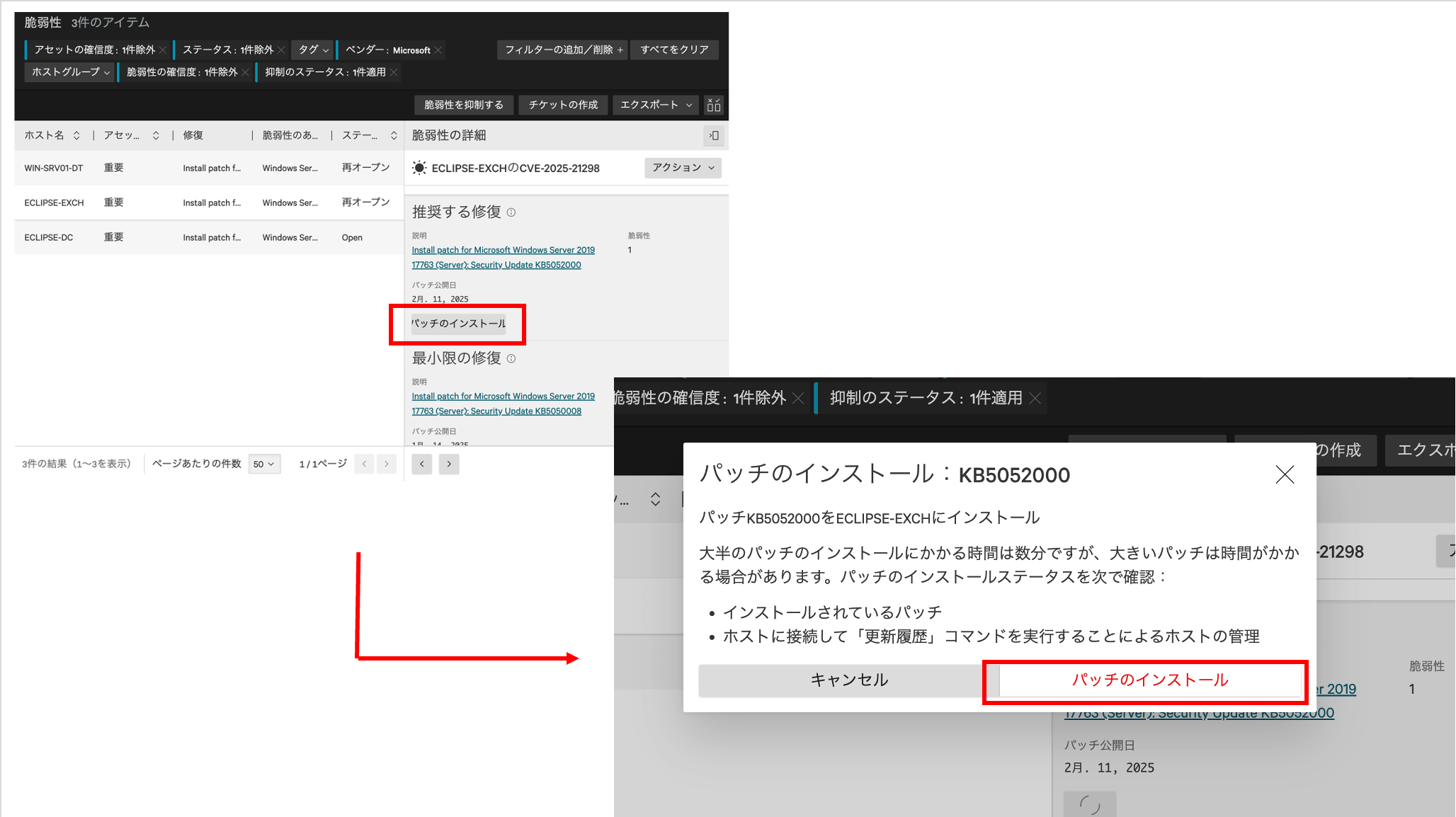Click the 脆弱性のあ... column header
This screenshot has width=1456, height=817.
(290, 135)
